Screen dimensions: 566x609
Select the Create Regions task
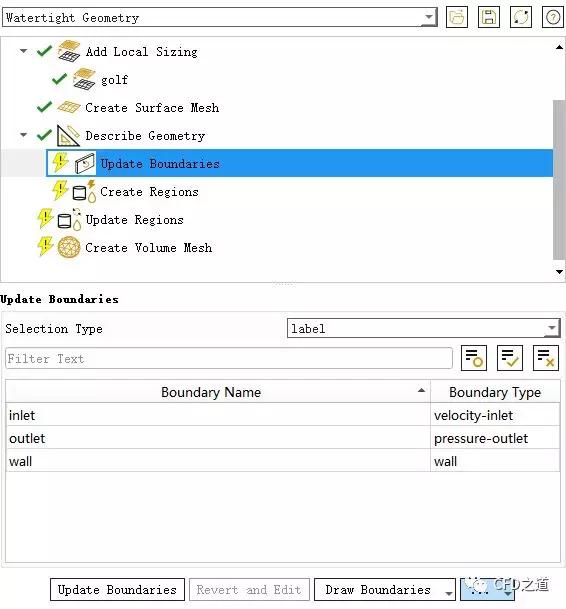click(x=149, y=192)
